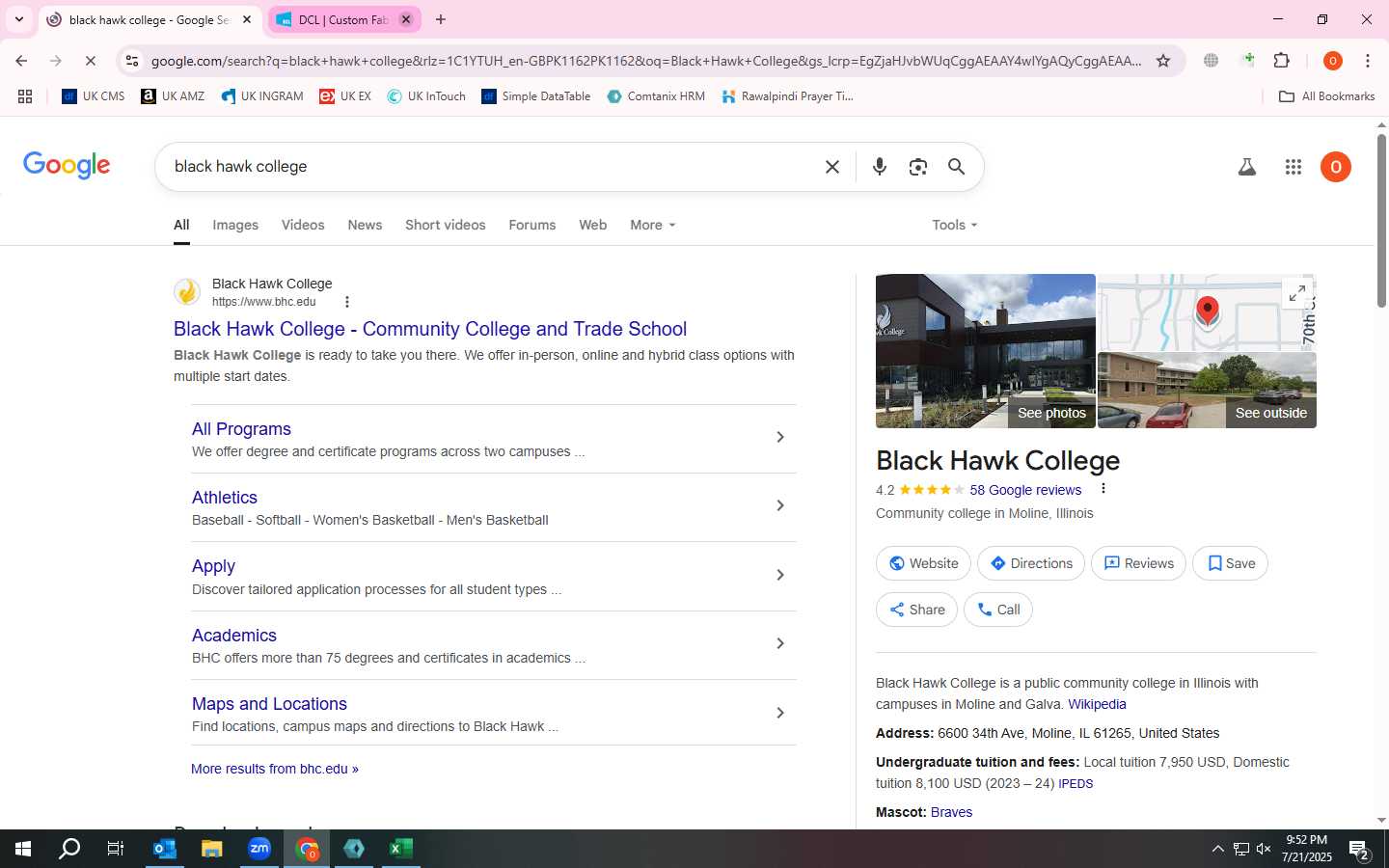Open search by image camera icon
This screenshot has height=868, width=1389.
coord(918,167)
